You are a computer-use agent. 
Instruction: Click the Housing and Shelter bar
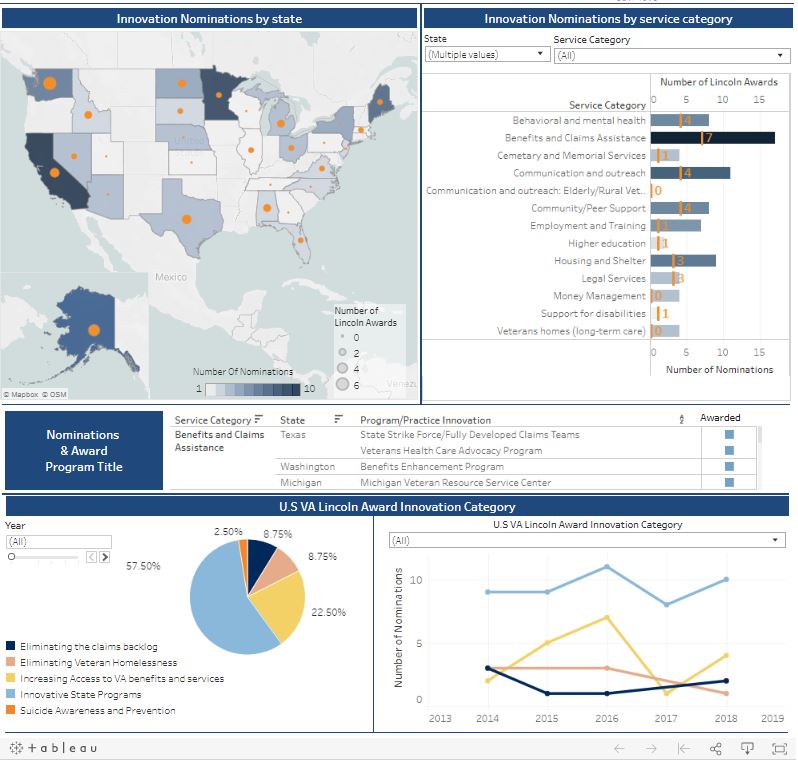[683, 261]
